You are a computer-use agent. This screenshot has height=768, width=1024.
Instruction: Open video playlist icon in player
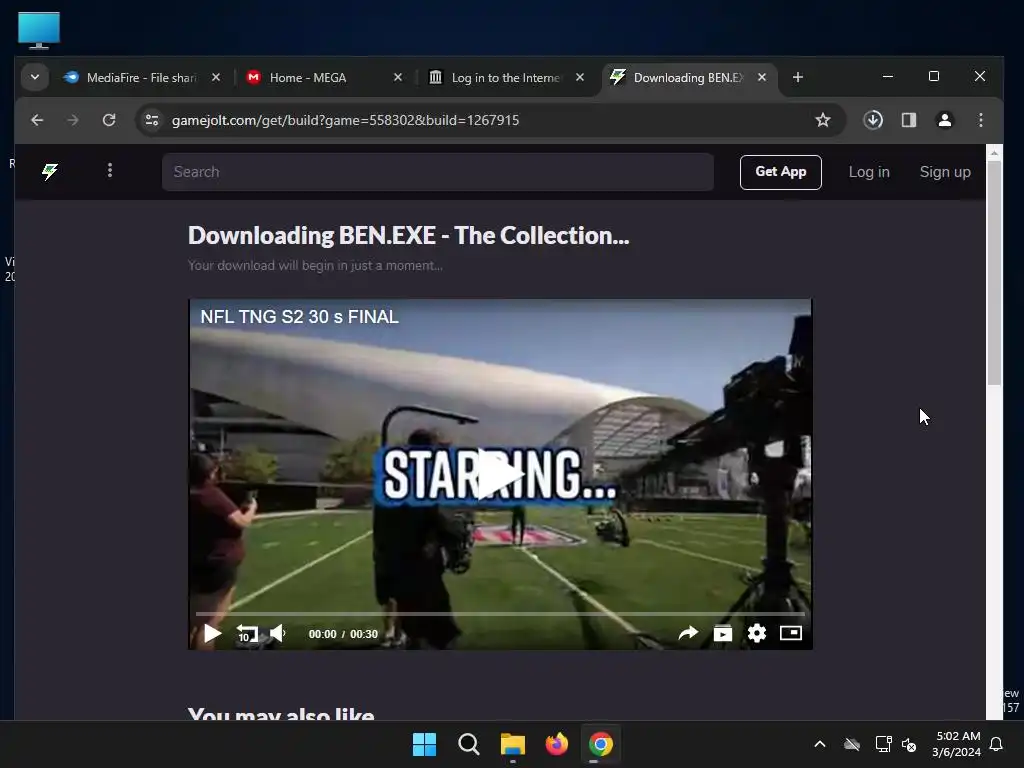[x=722, y=633]
